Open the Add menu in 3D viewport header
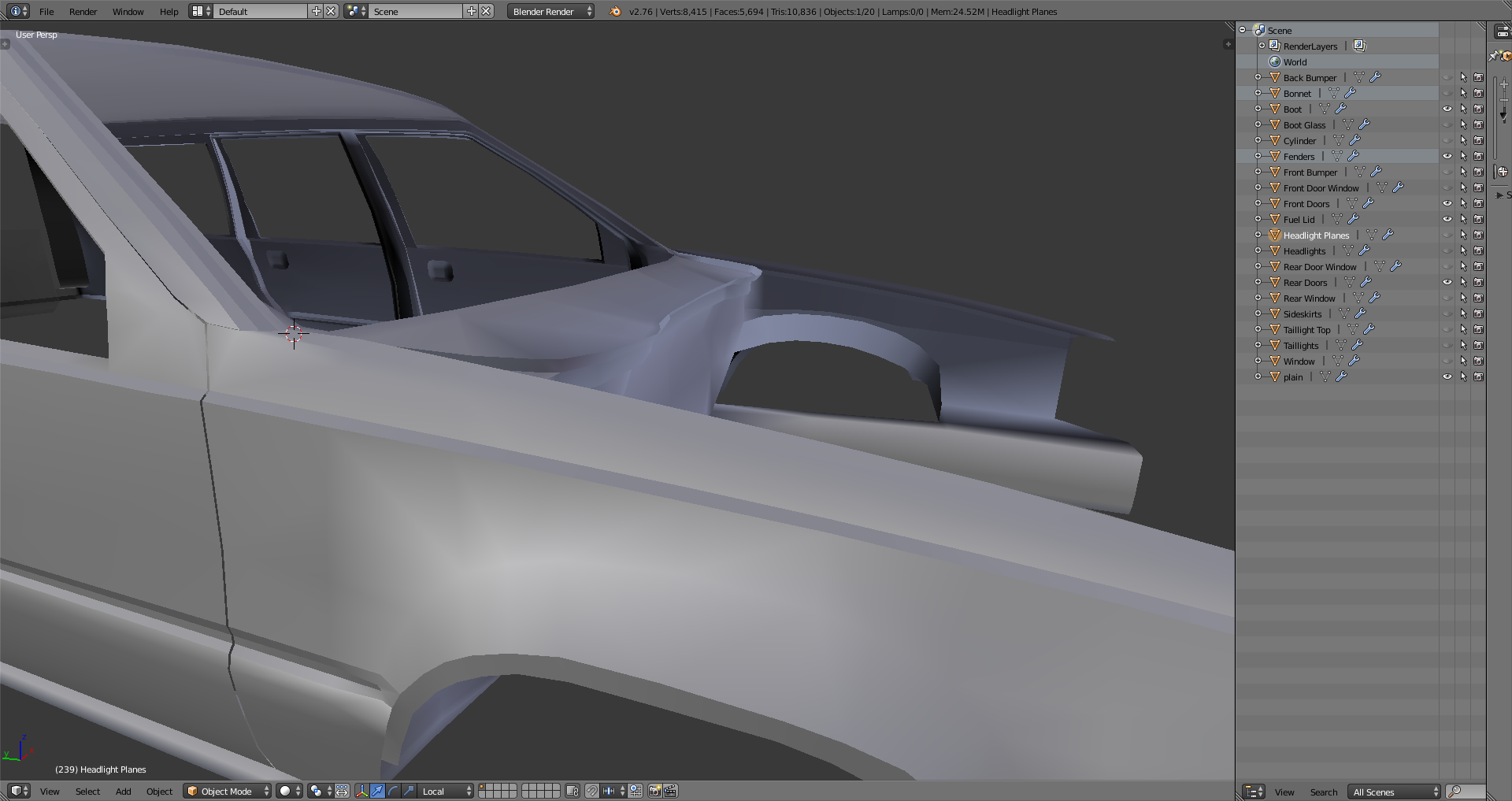 123,791
